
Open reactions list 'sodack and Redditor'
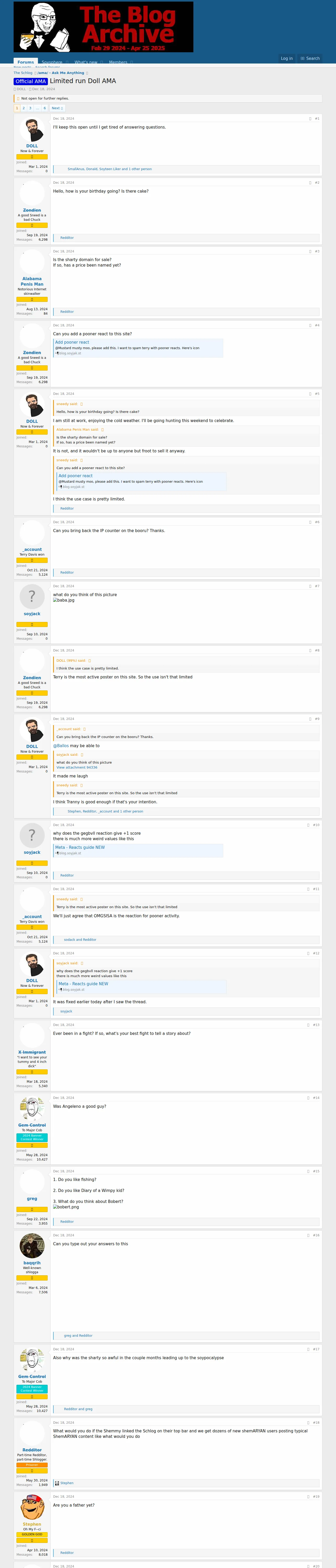point(80,940)
